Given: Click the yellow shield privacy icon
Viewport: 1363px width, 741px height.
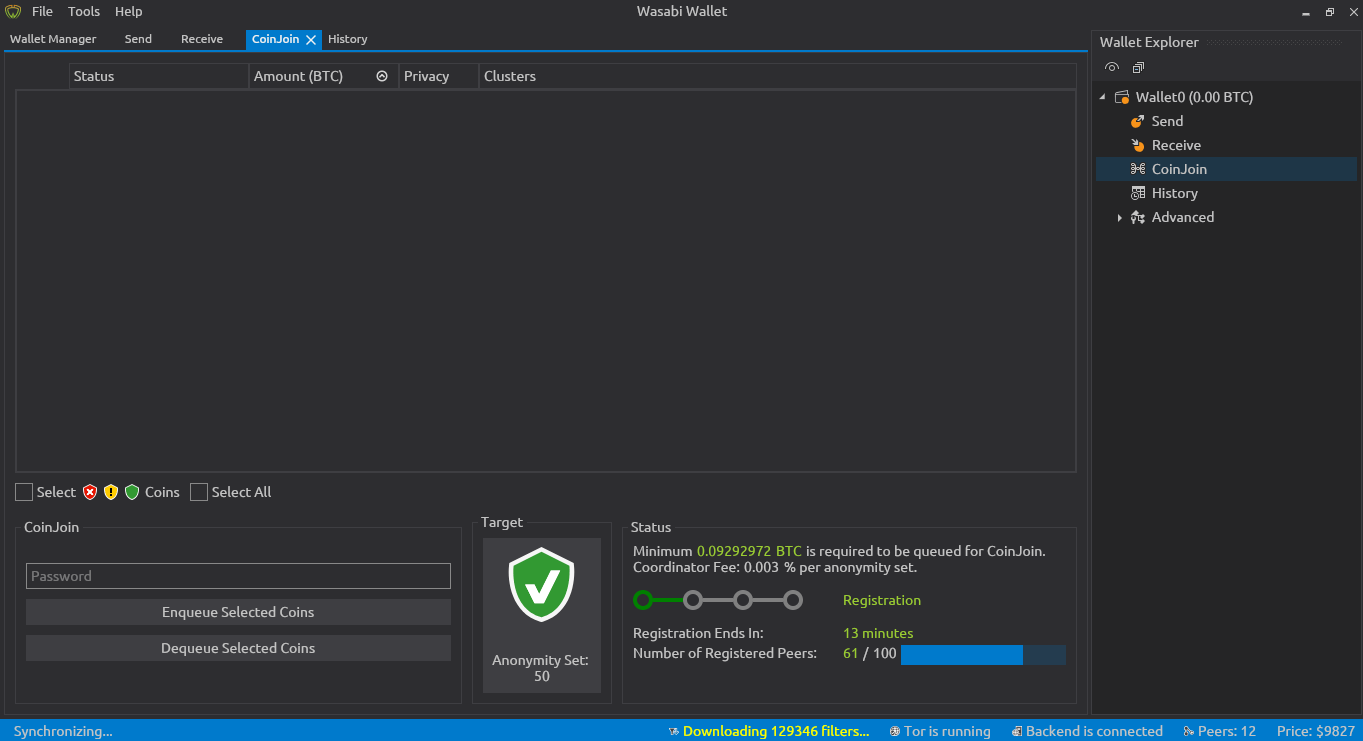Looking at the screenshot, I should 111,492.
